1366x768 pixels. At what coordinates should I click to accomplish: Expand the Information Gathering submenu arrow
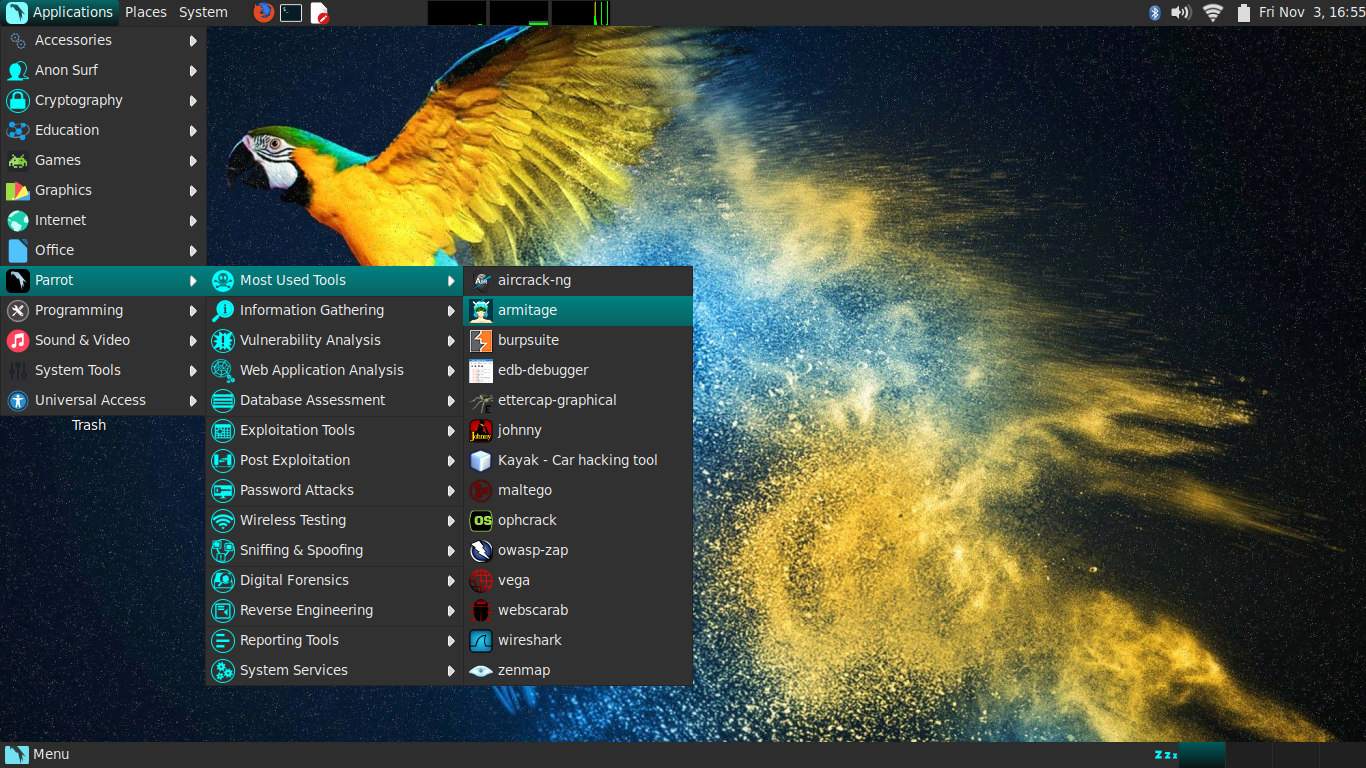(451, 311)
